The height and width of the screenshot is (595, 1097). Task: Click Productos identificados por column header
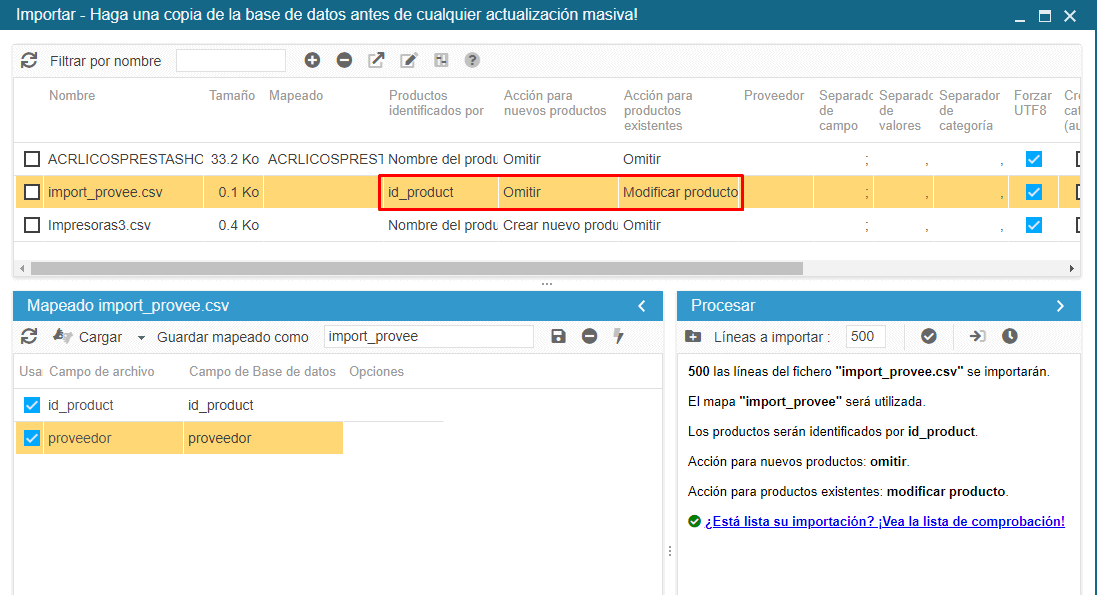tap(436, 103)
